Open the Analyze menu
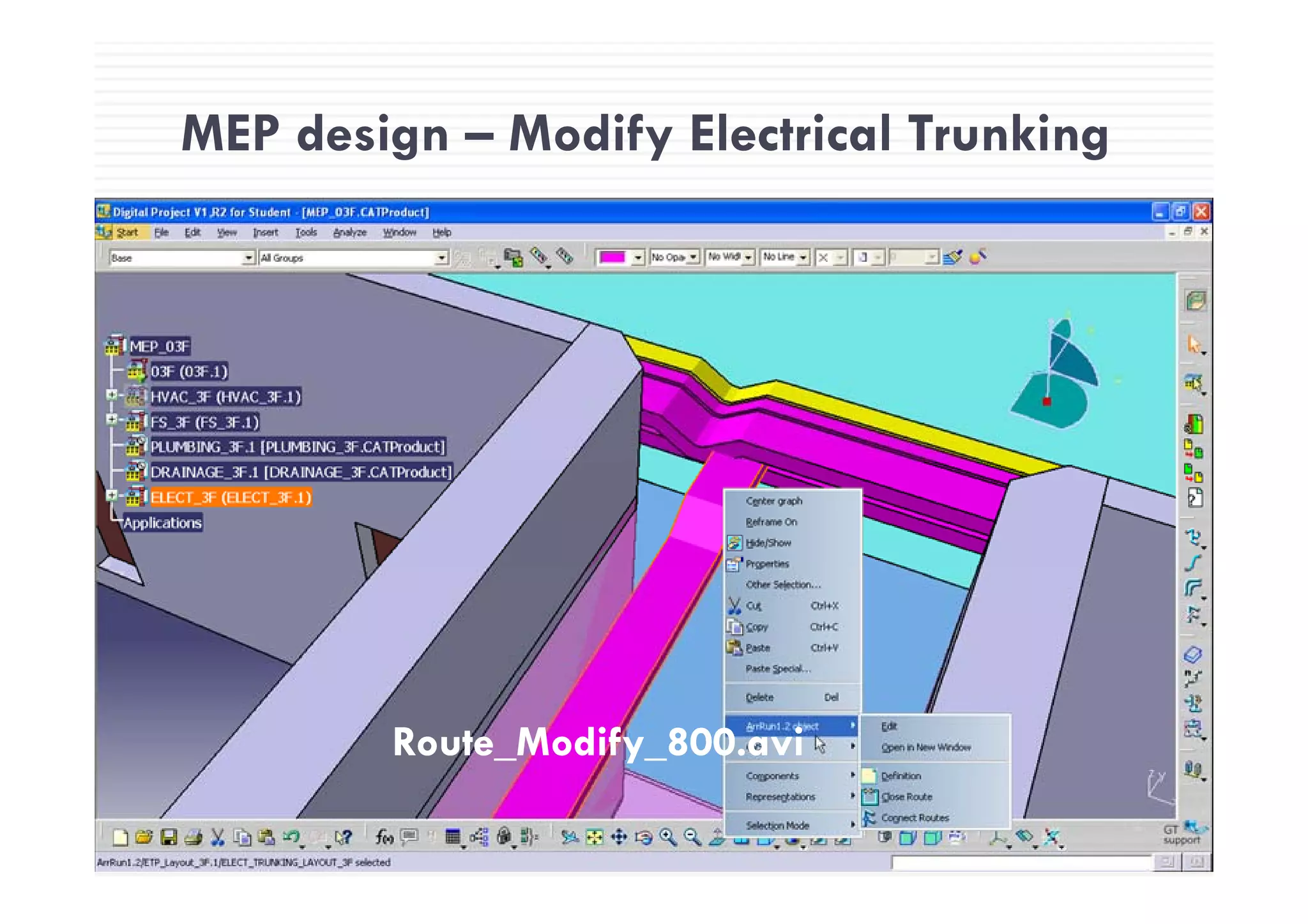 coord(350,232)
